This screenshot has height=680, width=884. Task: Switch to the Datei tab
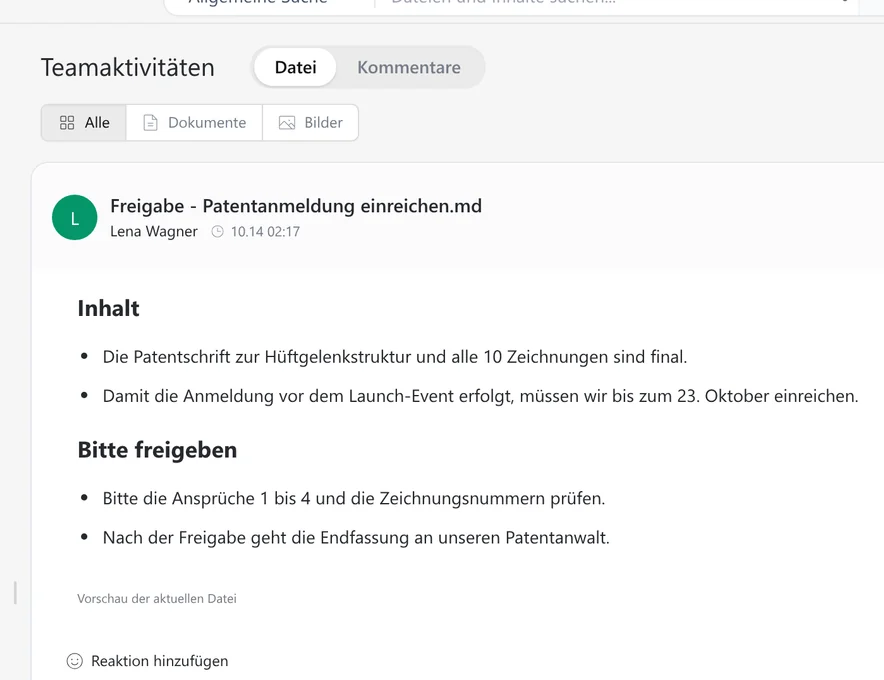[295, 68]
